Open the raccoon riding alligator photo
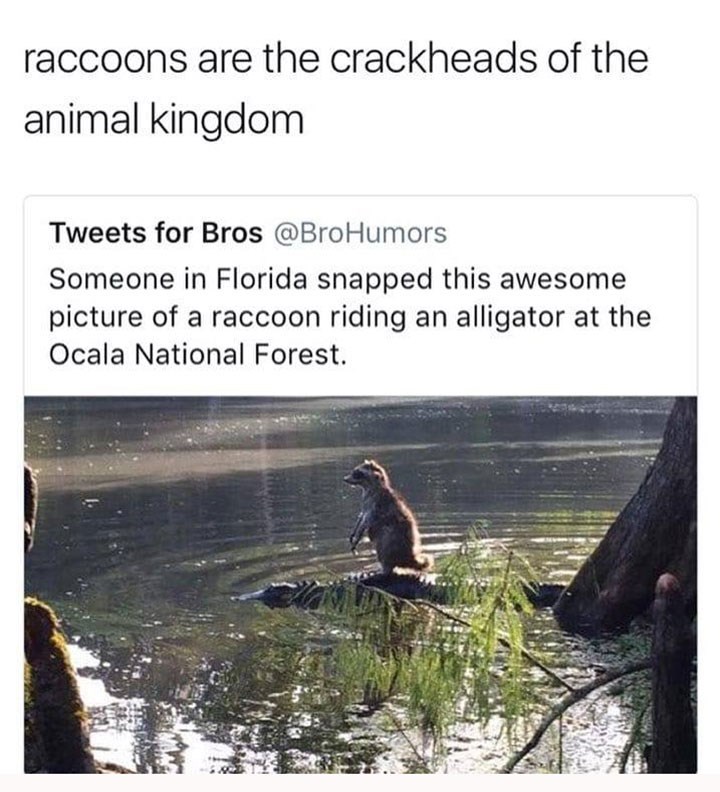 click(x=360, y=584)
